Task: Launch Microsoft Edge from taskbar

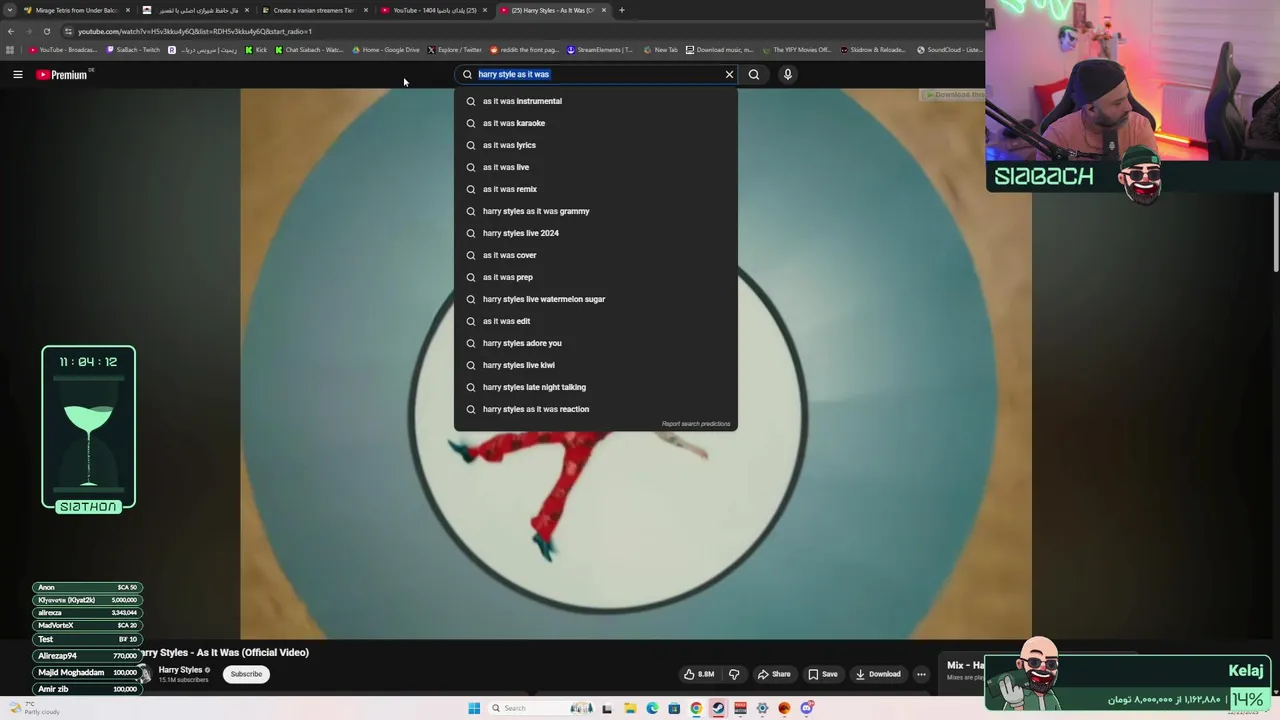Action: click(x=652, y=708)
